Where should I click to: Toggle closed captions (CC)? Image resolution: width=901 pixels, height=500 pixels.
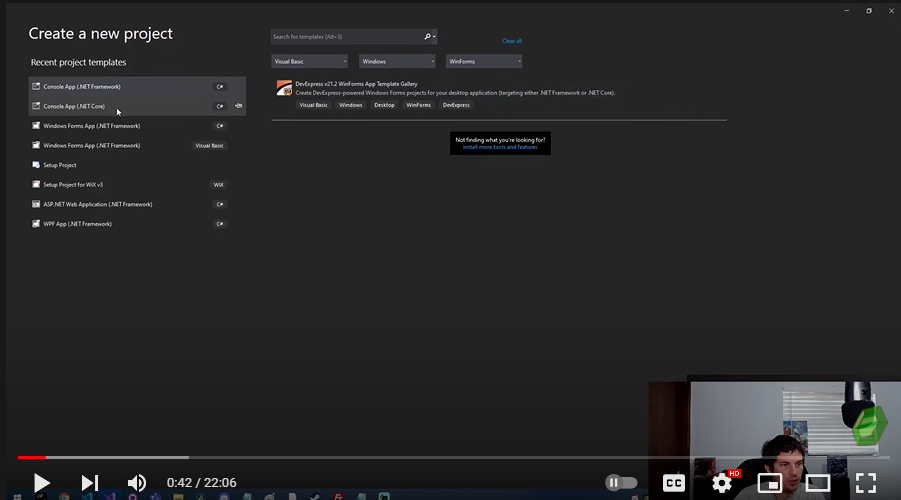tap(673, 483)
